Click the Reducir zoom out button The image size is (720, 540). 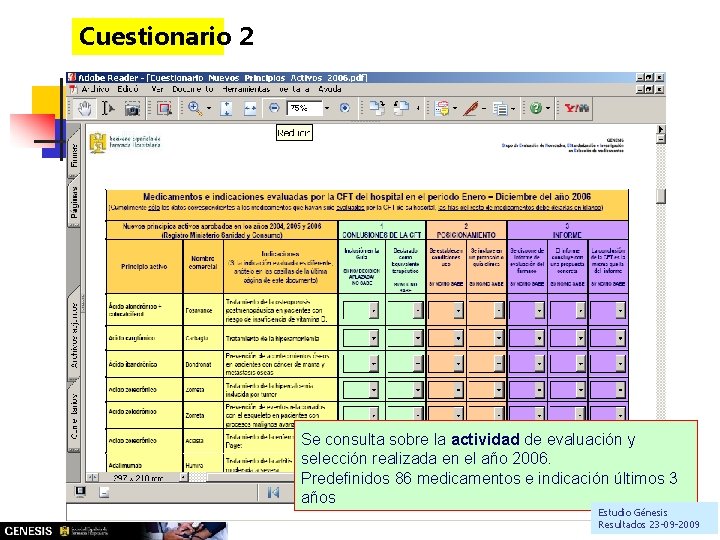274,108
